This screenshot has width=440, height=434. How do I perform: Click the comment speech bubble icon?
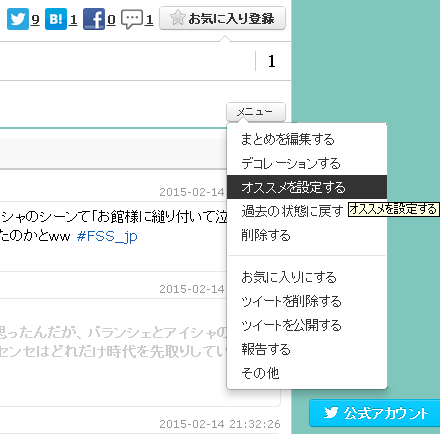(132, 20)
